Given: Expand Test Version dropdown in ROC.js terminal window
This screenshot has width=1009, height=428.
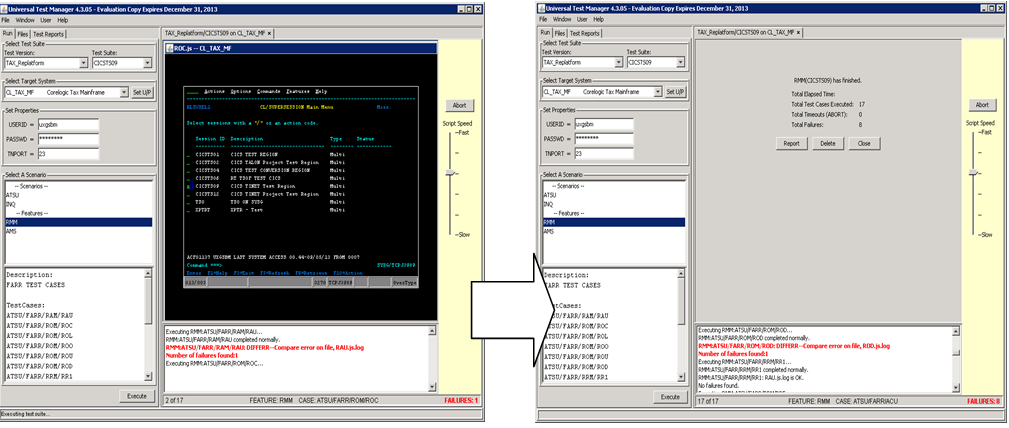Looking at the screenshot, I should pos(84,63).
